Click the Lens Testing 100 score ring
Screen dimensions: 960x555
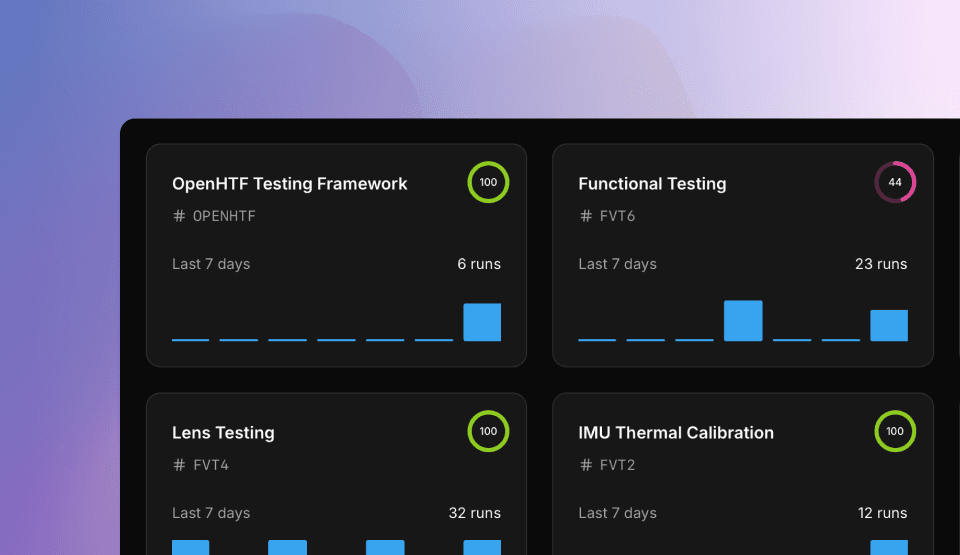coord(488,432)
